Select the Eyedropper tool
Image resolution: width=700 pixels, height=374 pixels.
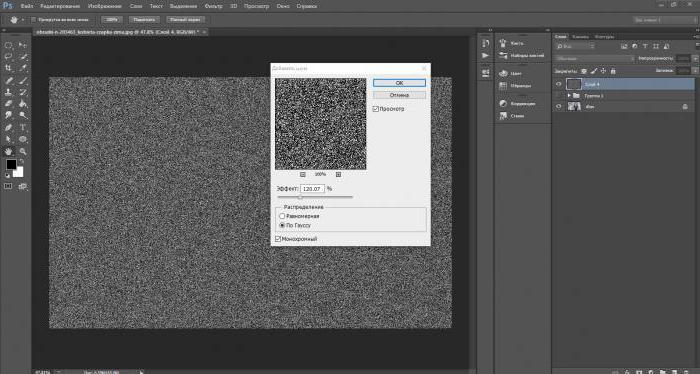[x=23, y=68]
